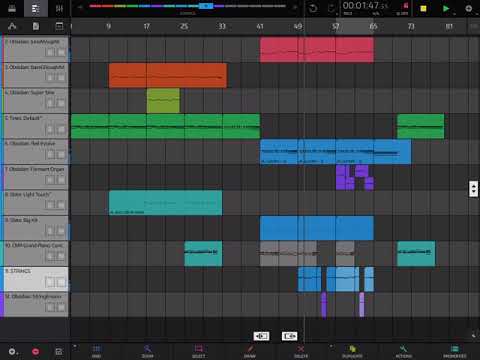Open the Properties panel icon

pos(455,351)
